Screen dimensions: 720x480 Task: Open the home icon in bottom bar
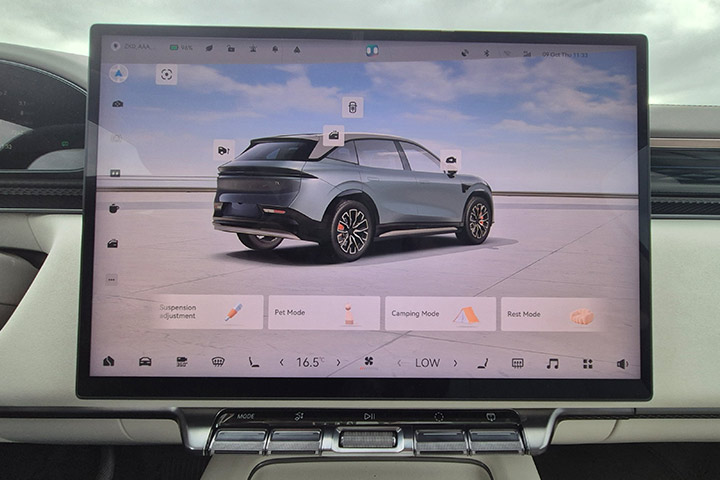click(108, 362)
